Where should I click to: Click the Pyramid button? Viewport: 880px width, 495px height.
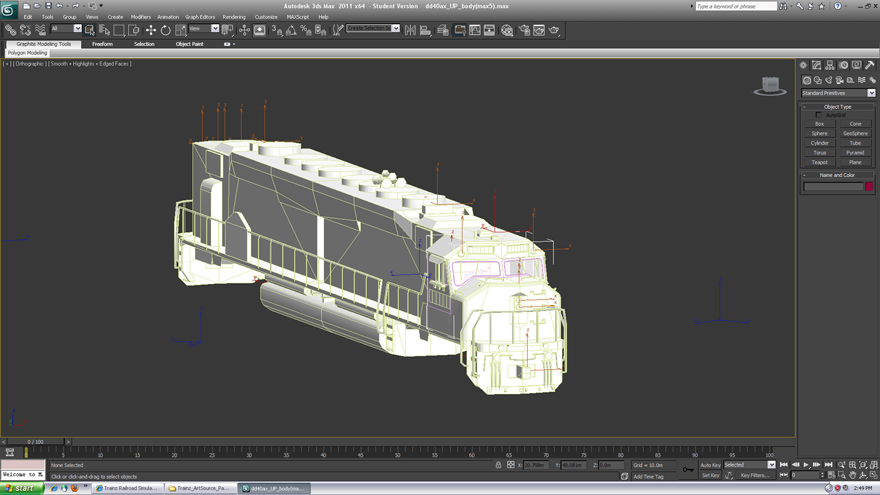point(855,153)
